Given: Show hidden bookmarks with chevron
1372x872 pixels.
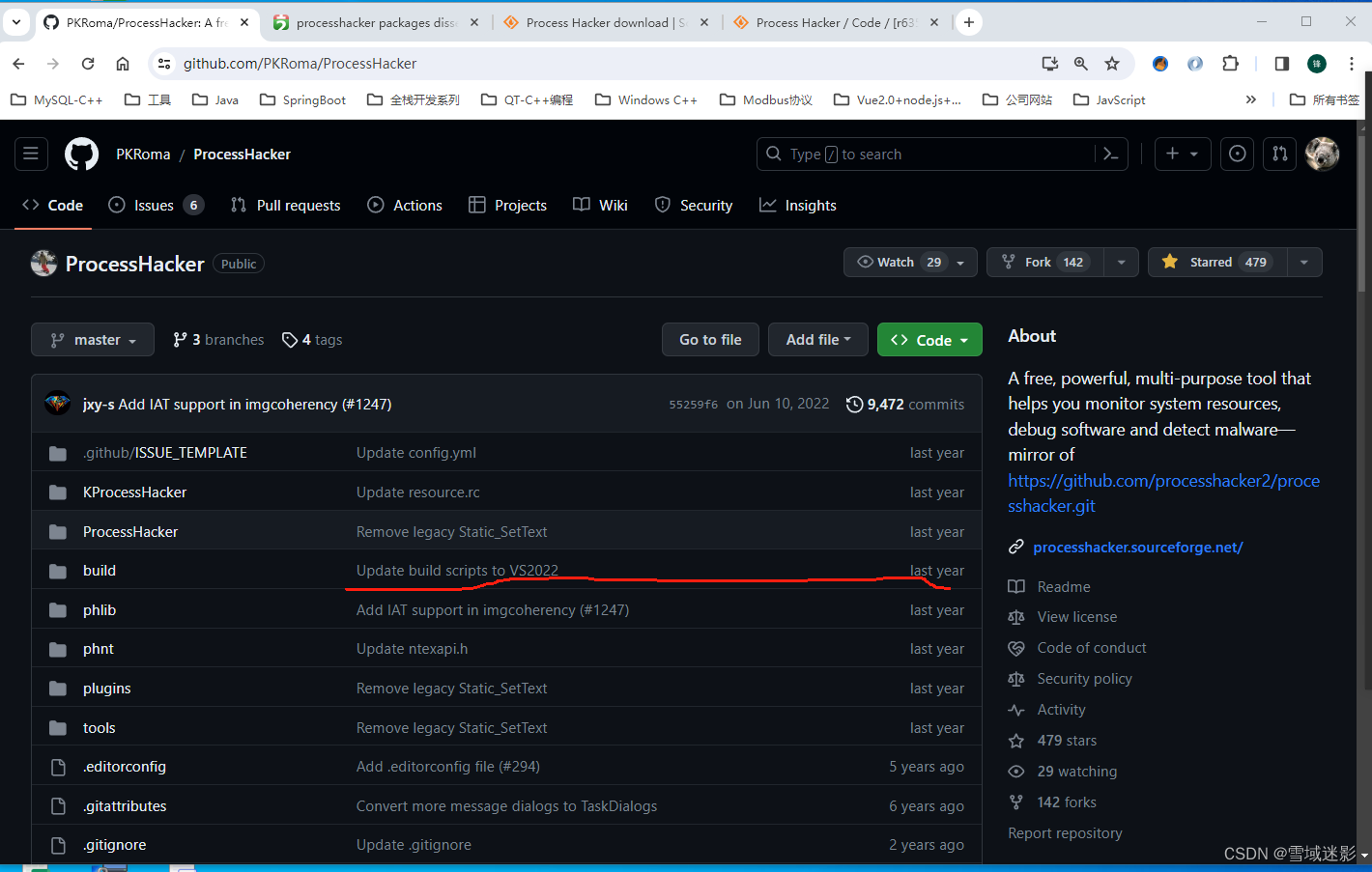Looking at the screenshot, I should 1251,99.
